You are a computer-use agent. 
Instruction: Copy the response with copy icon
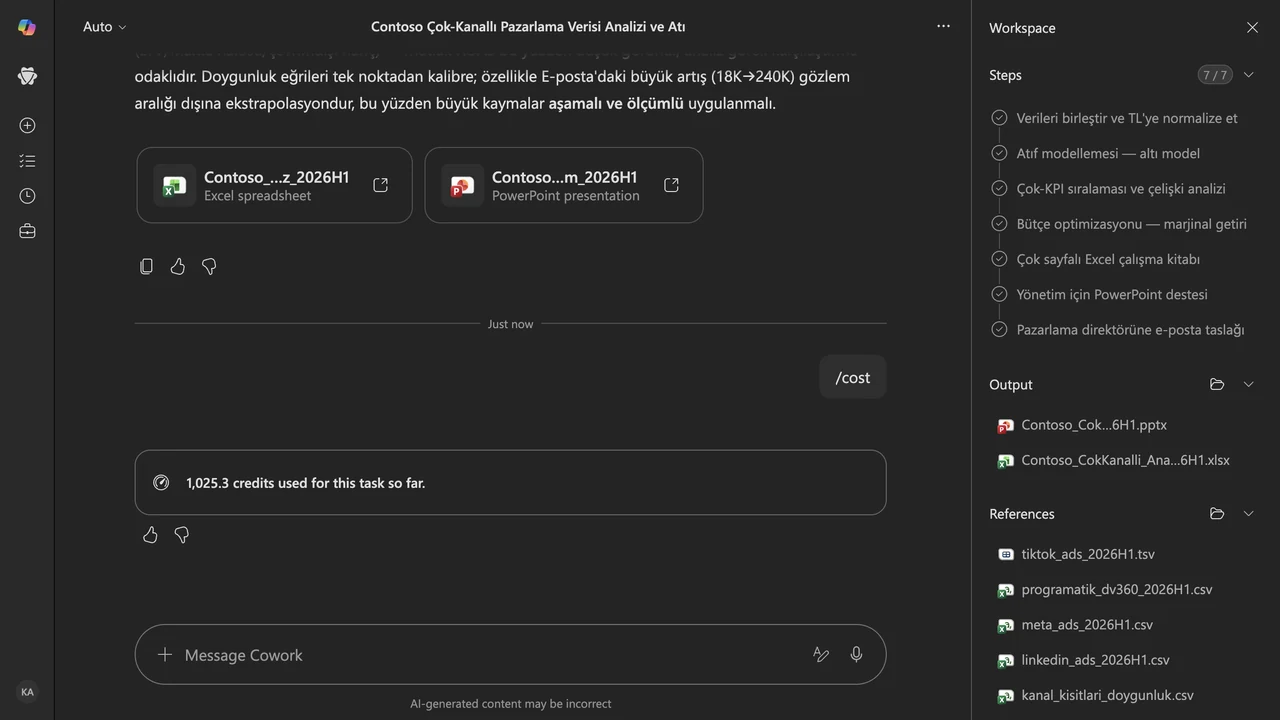pyautogui.click(x=146, y=266)
